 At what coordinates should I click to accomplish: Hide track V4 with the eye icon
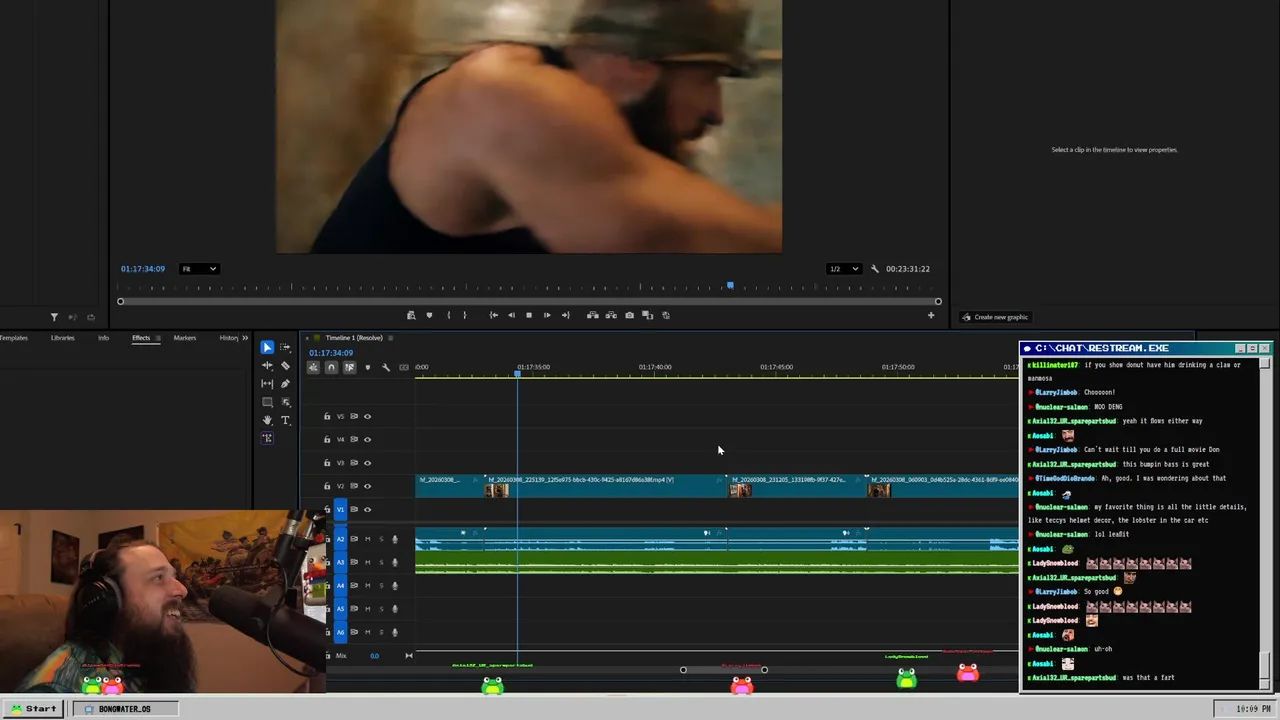tap(367, 440)
